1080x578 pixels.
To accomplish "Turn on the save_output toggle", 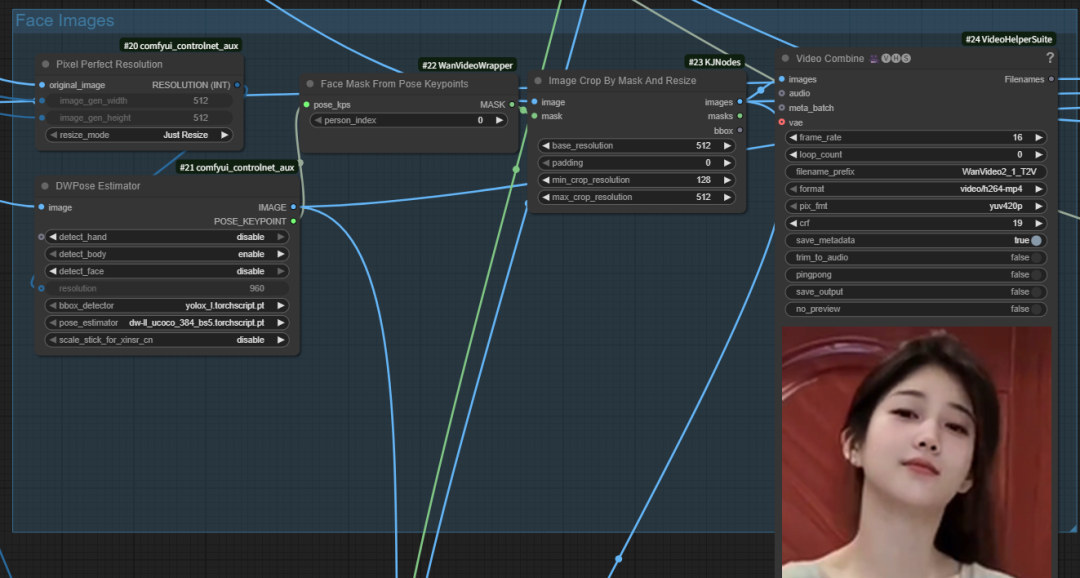I will tap(1036, 292).
